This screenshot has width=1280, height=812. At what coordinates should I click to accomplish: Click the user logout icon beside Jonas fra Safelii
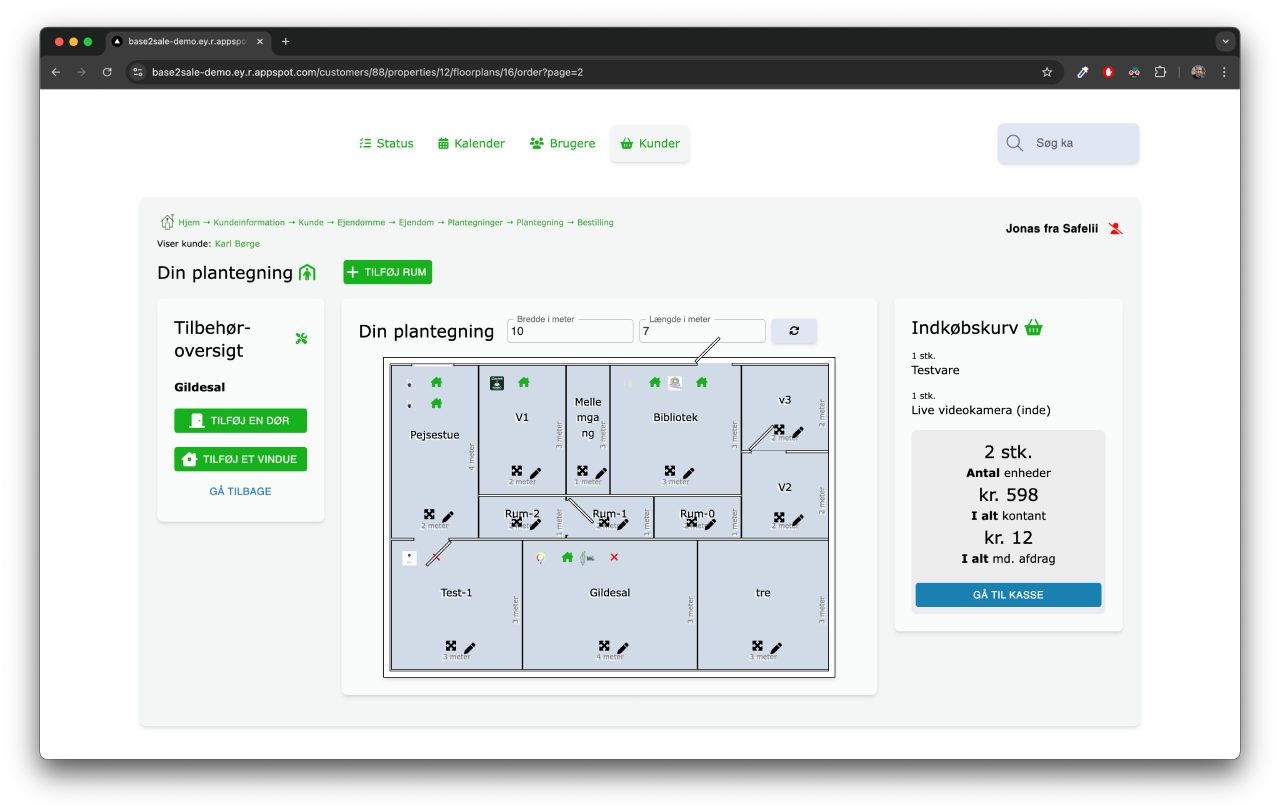1116,229
